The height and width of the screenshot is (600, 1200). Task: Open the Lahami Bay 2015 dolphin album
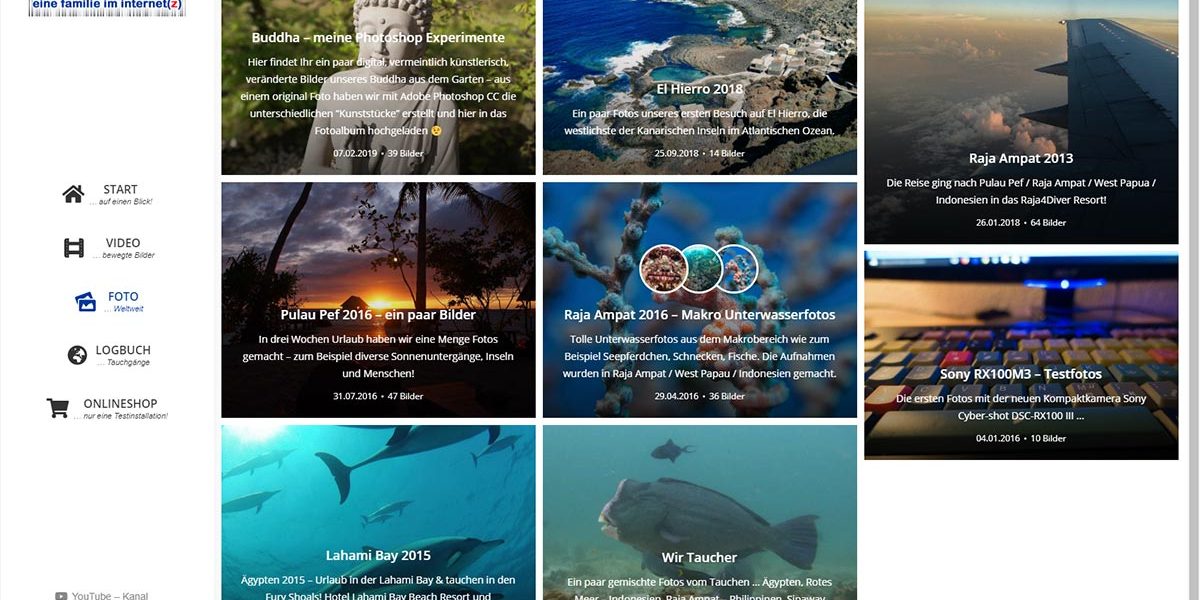point(378,555)
